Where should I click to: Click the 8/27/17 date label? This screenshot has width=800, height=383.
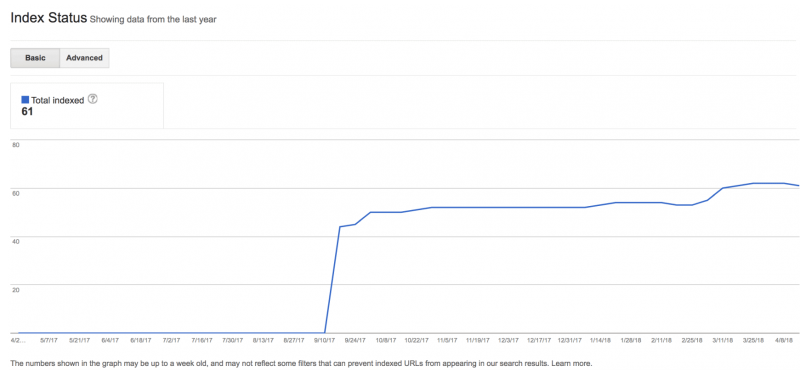pos(294,340)
